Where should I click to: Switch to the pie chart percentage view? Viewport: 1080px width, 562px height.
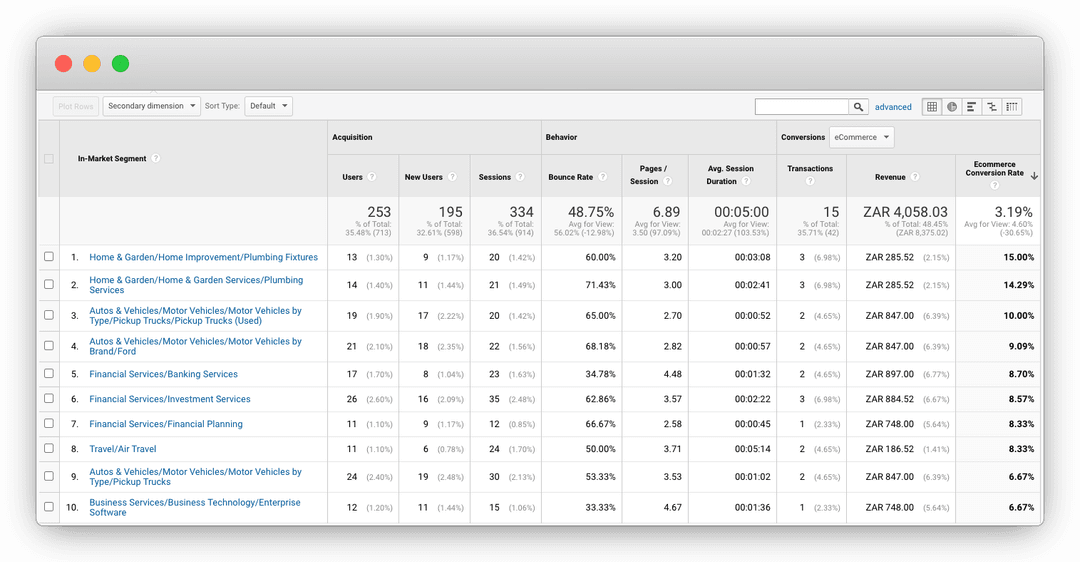click(951, 107)
